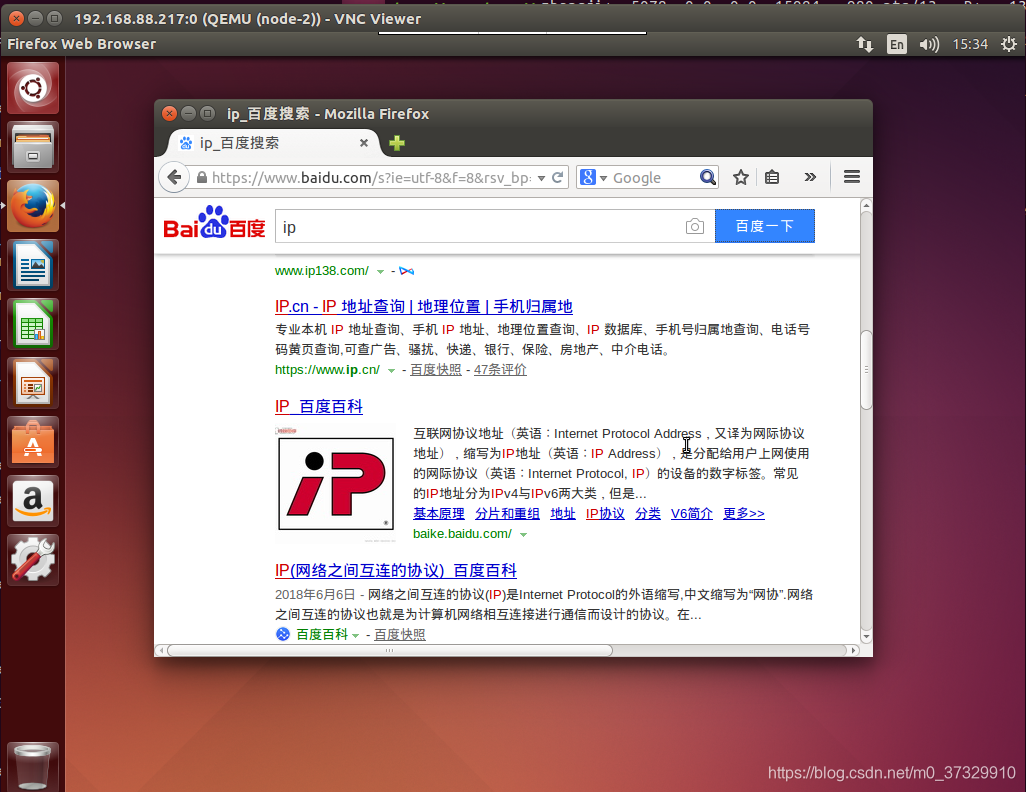Click the padlock site identity icon

[202, 177]
